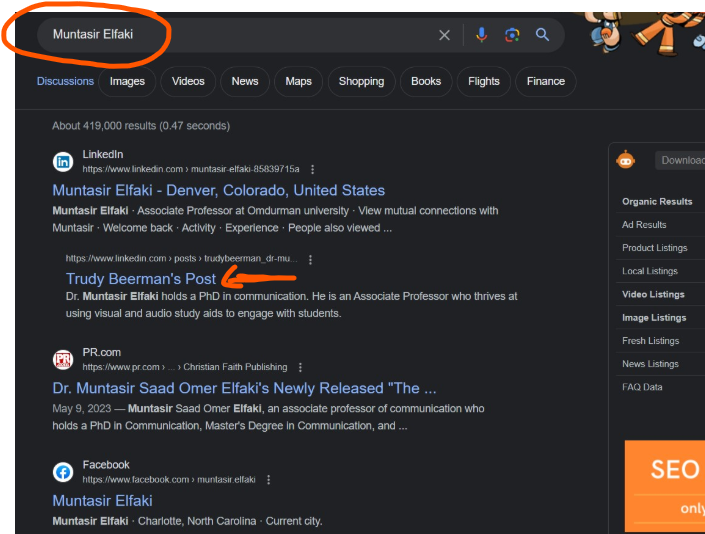
Task: Click May 9, 2023 snippet date
Action: [x=81, y=409]
